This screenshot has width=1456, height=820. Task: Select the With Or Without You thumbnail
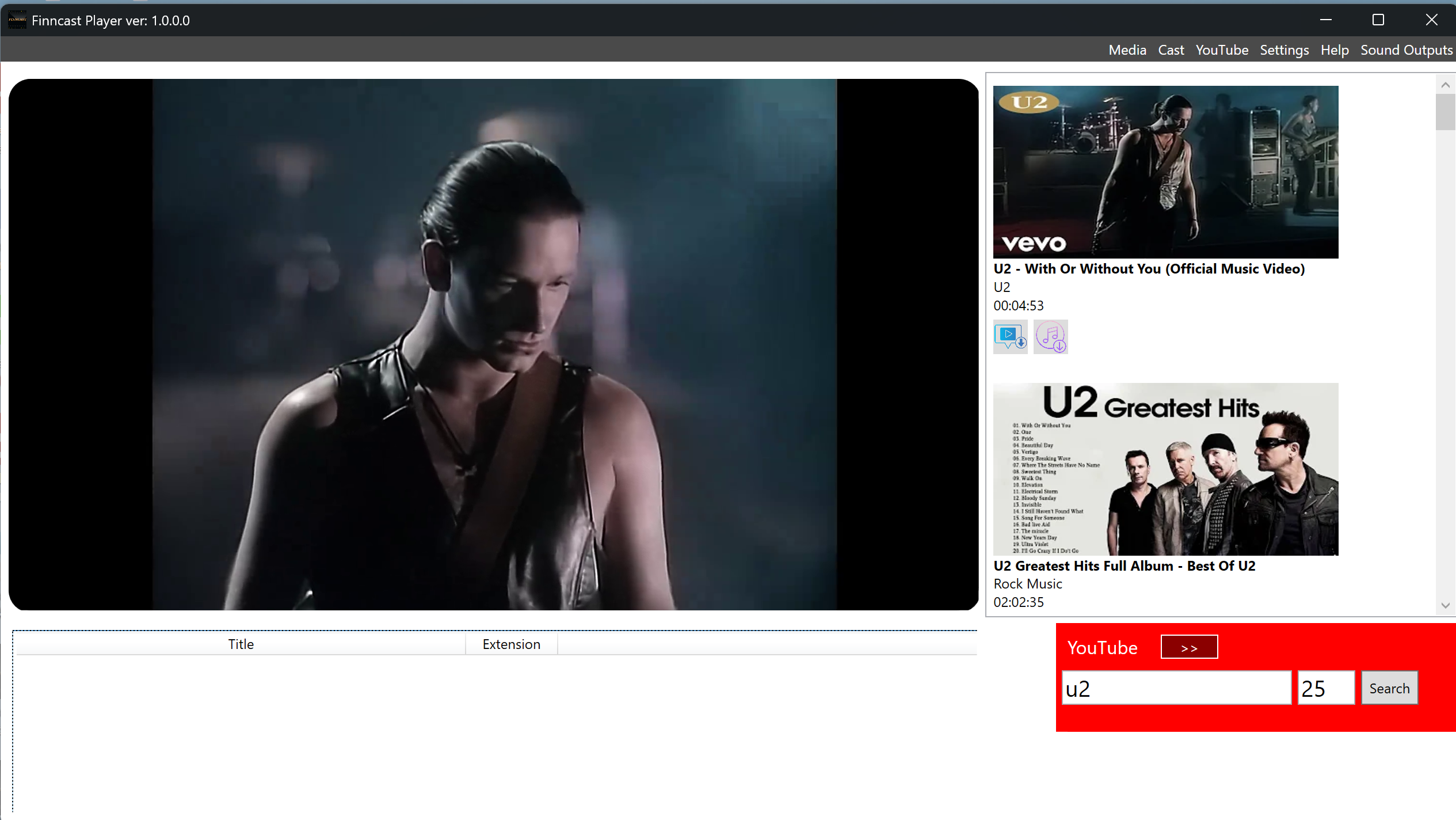(1165, 172)
